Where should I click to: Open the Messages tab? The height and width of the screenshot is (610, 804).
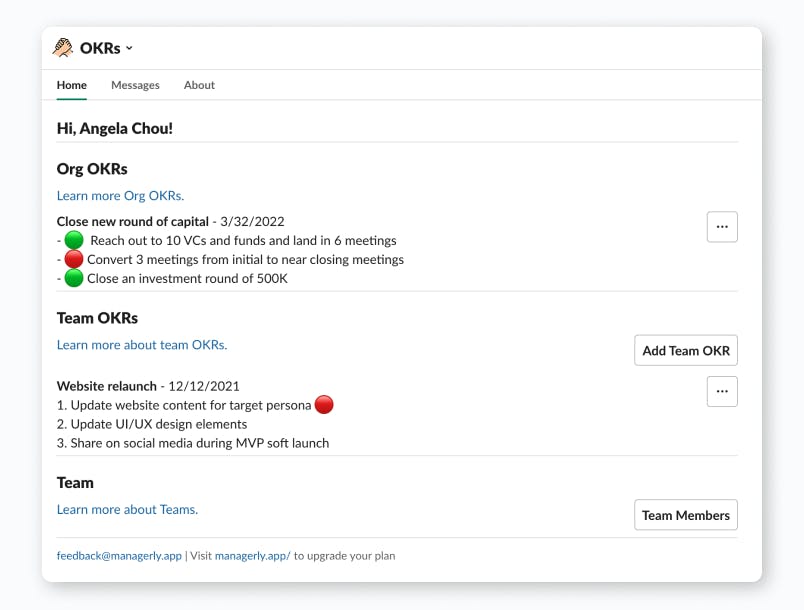135,85
